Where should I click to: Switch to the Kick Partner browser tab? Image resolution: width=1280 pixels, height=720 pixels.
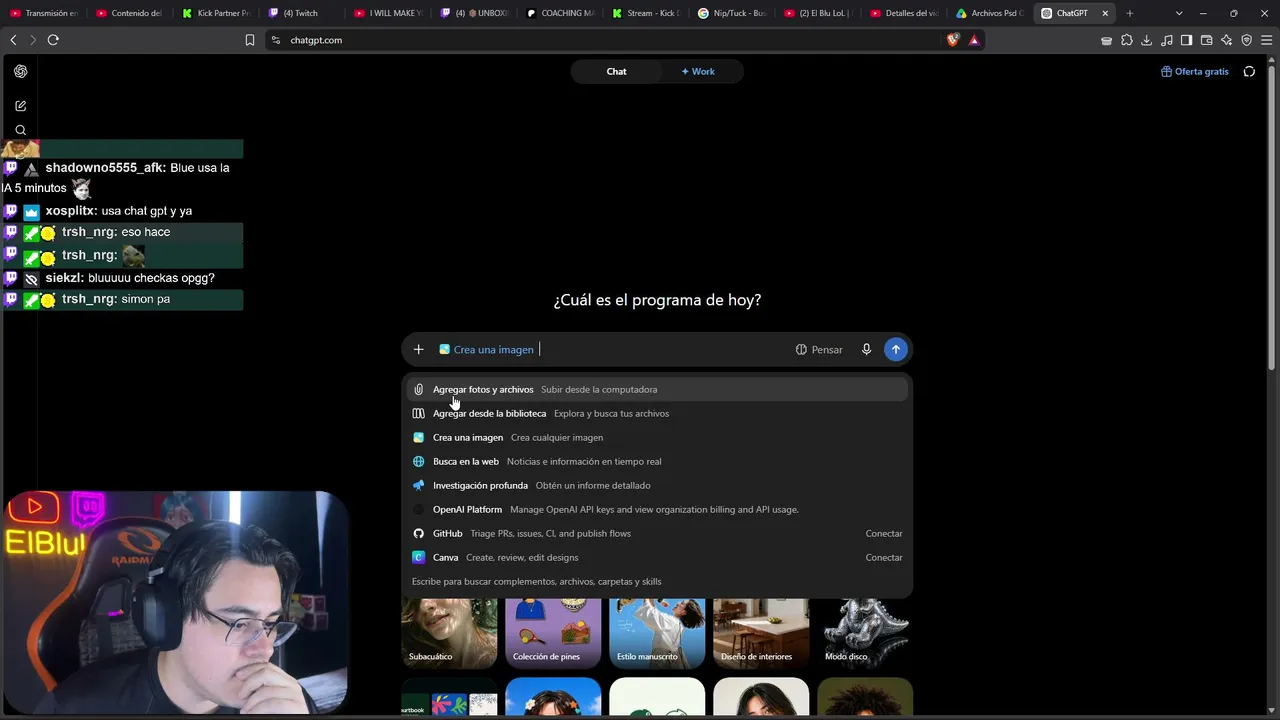[216, 13]
